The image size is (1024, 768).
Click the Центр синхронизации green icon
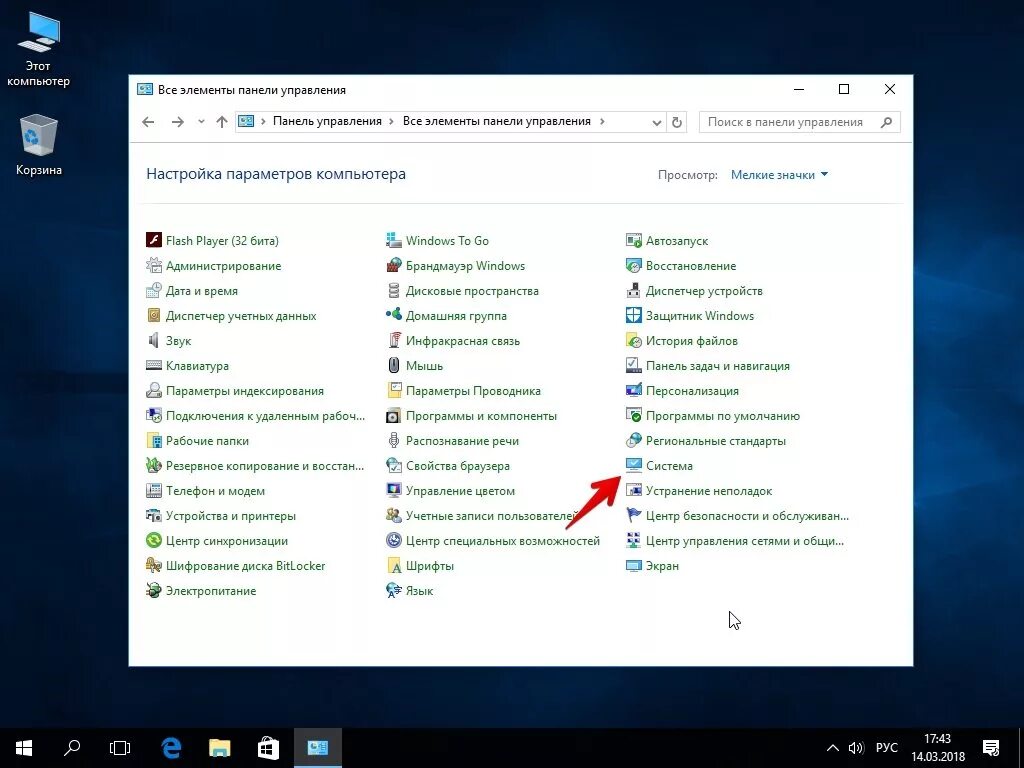click(x=153, y=541)
